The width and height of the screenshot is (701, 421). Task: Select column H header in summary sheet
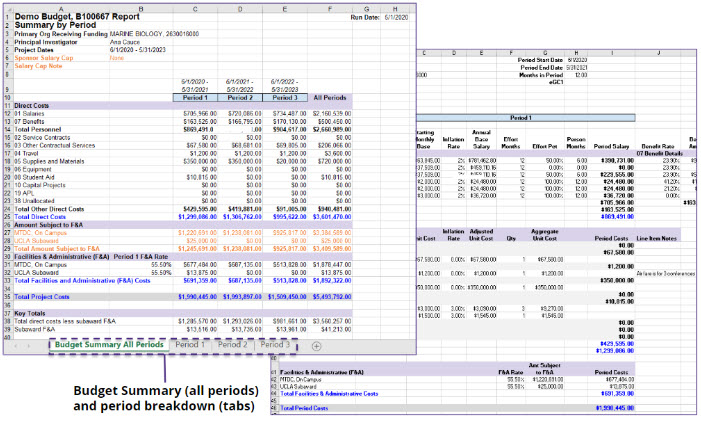tap(395, 9)
